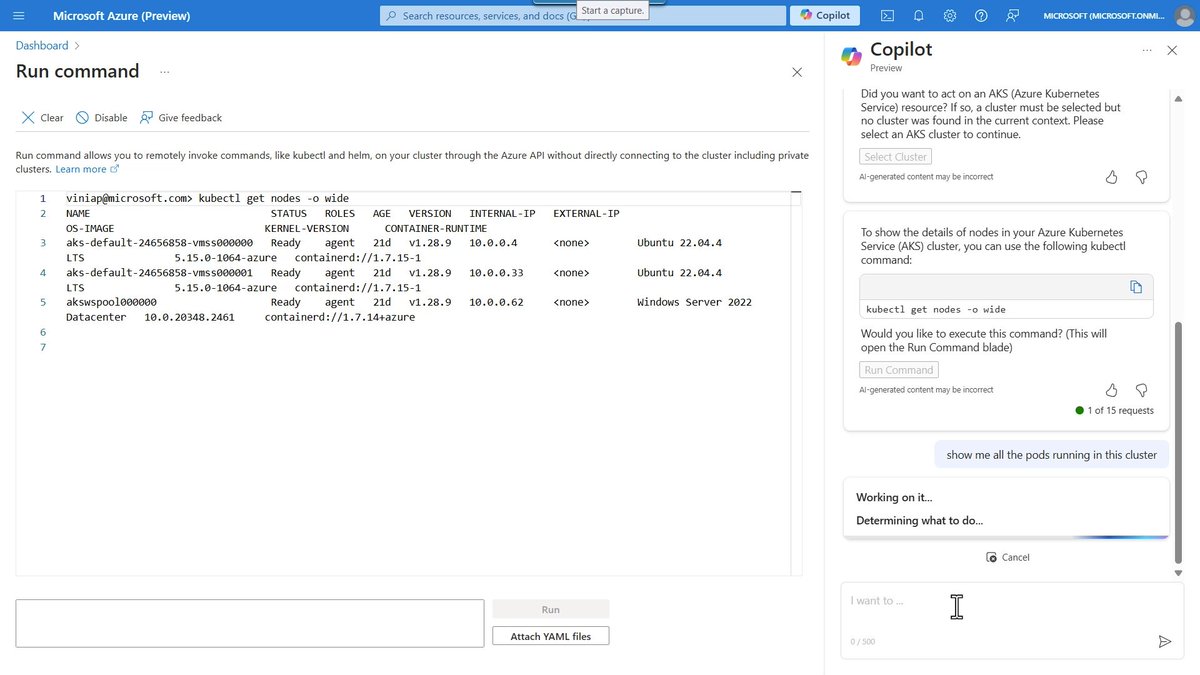Open the MICROSOFT directory dropdown

pos(1104,15)
